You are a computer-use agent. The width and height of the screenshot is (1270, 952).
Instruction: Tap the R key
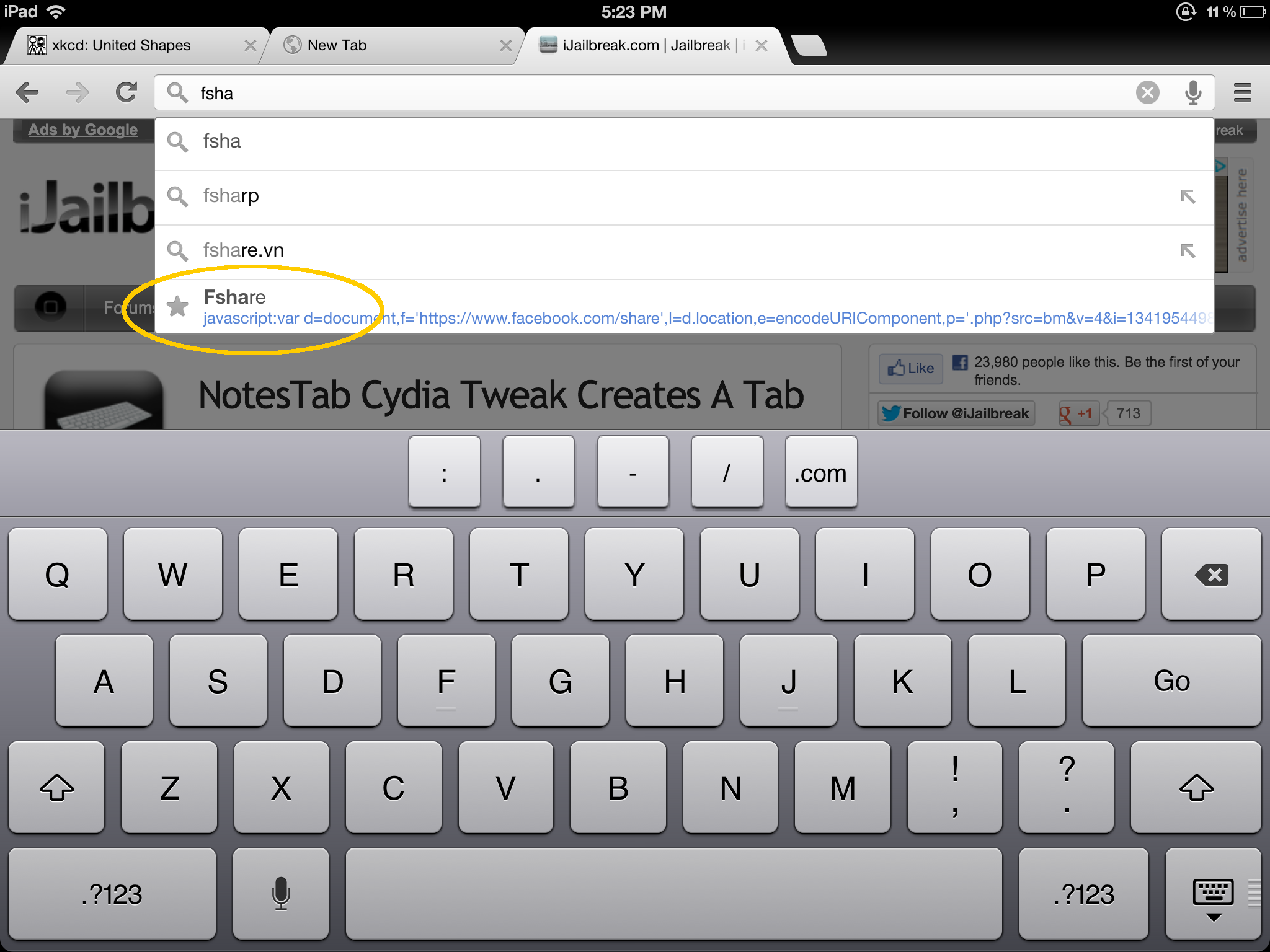404,574
